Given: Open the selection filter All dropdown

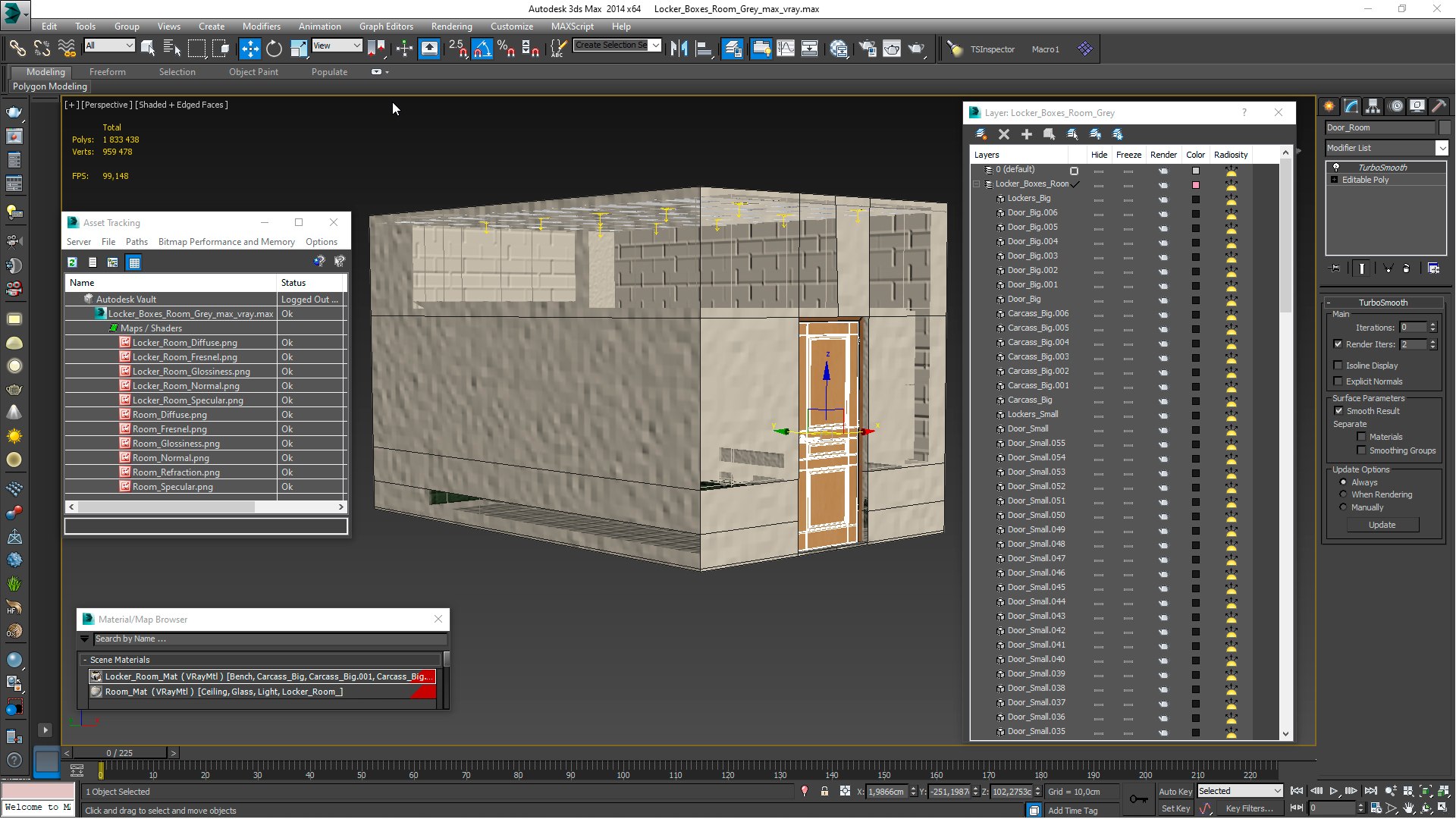Looking at the screenshot, I should click(109, 45).
